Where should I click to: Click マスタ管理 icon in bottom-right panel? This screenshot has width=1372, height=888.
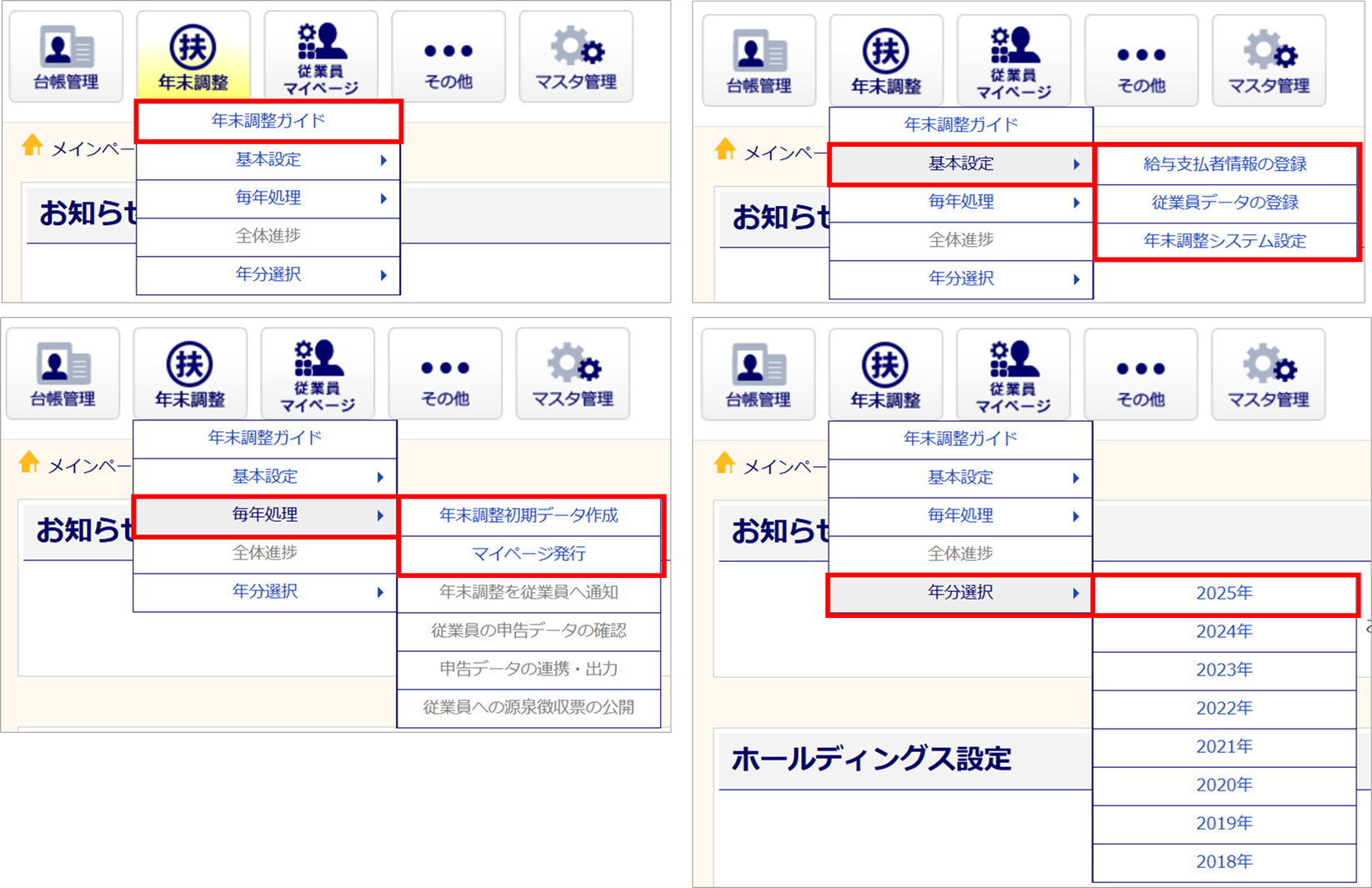coord(1268,374)
